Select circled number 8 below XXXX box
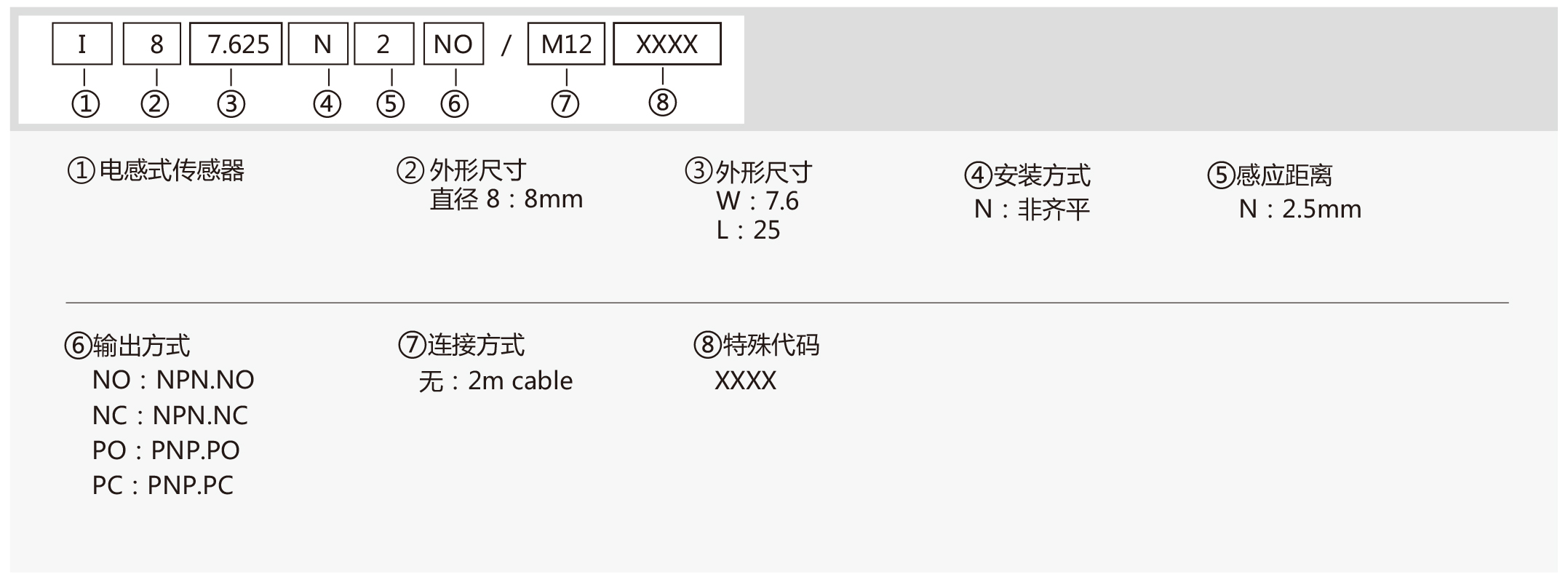1568x585 pixels. click(x=662, y=103)
